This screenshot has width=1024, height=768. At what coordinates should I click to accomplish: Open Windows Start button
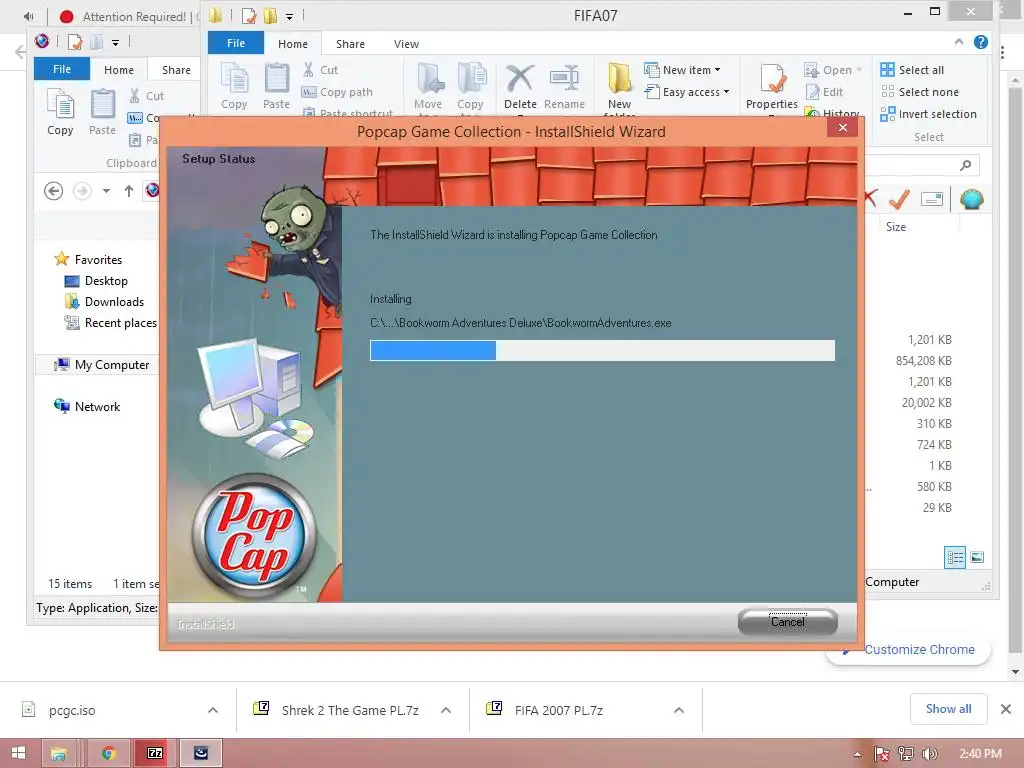pyautogui.click(x=18, y=753)
